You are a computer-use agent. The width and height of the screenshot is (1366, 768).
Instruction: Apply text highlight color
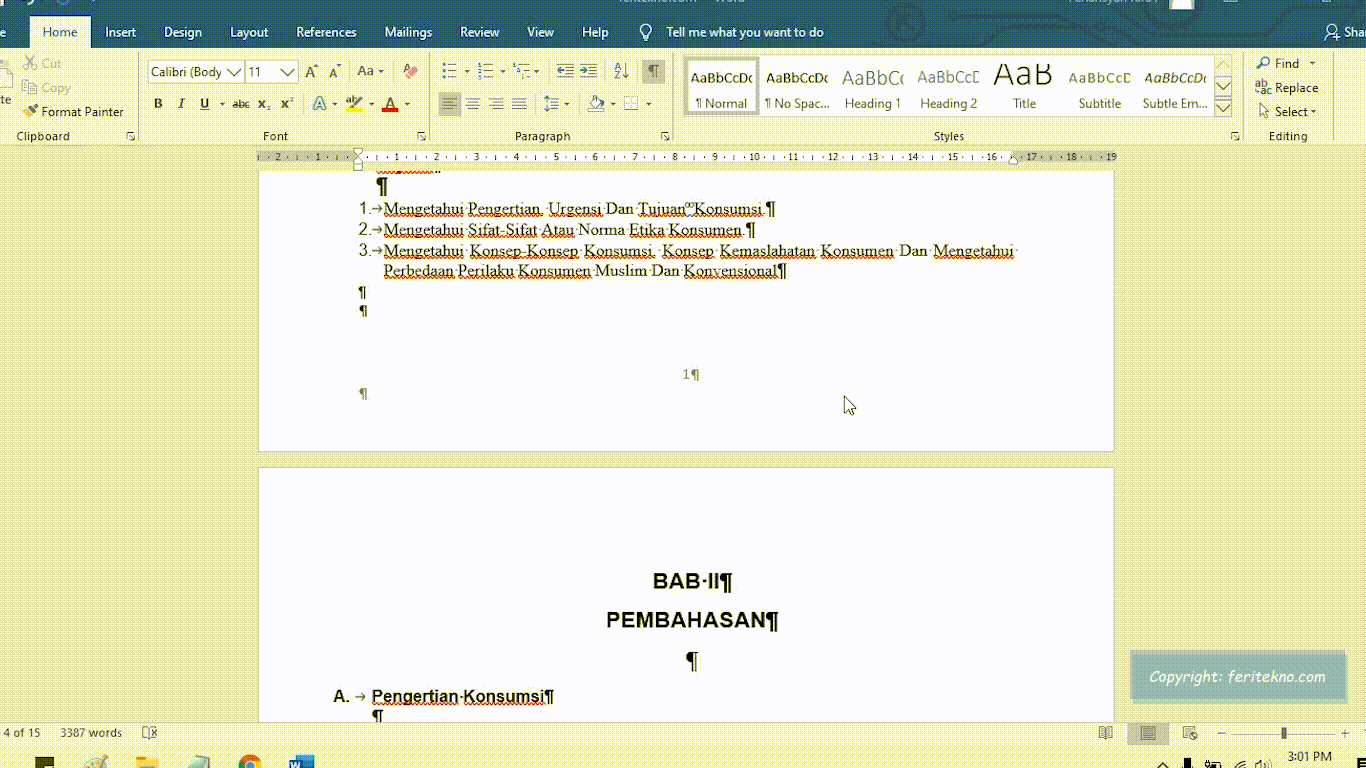click(352, 104)
